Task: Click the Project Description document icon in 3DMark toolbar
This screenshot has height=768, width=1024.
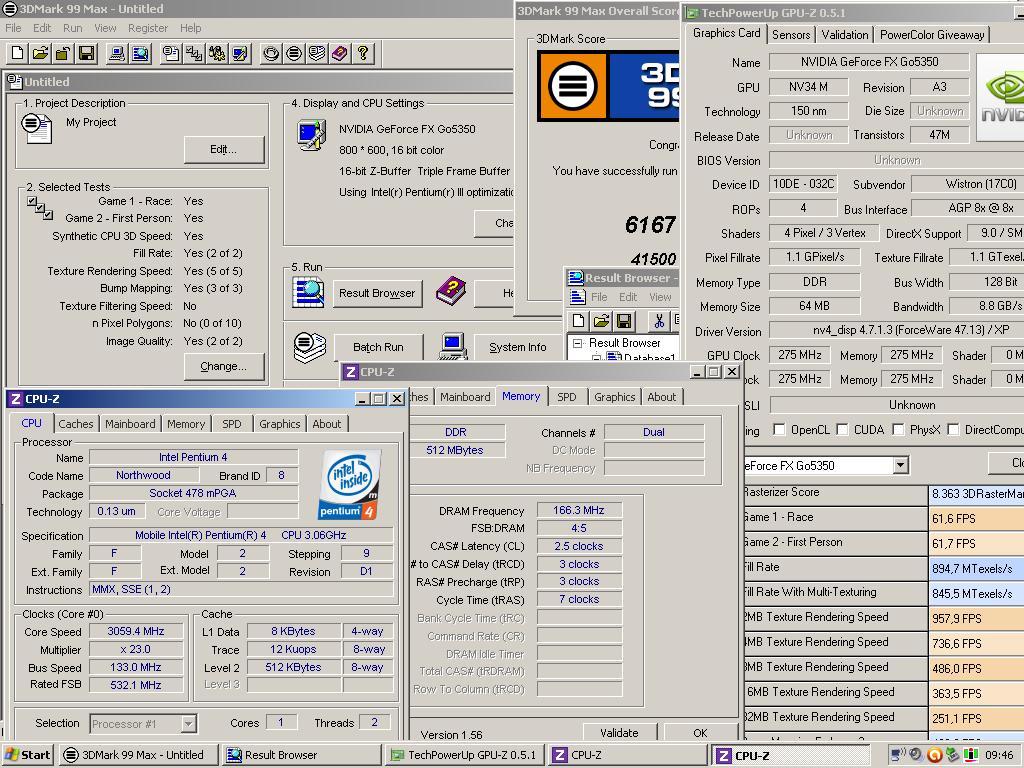Action: 171,54
